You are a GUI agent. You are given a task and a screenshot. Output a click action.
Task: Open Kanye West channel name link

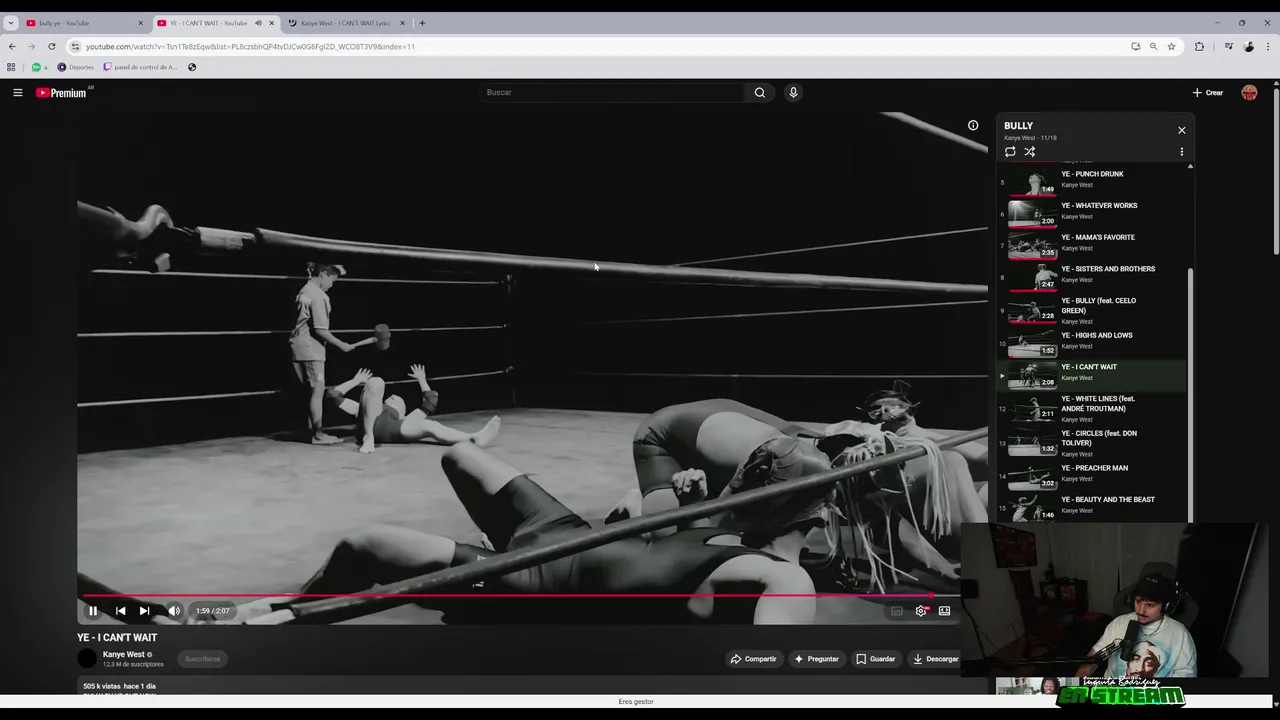[124, 654]
